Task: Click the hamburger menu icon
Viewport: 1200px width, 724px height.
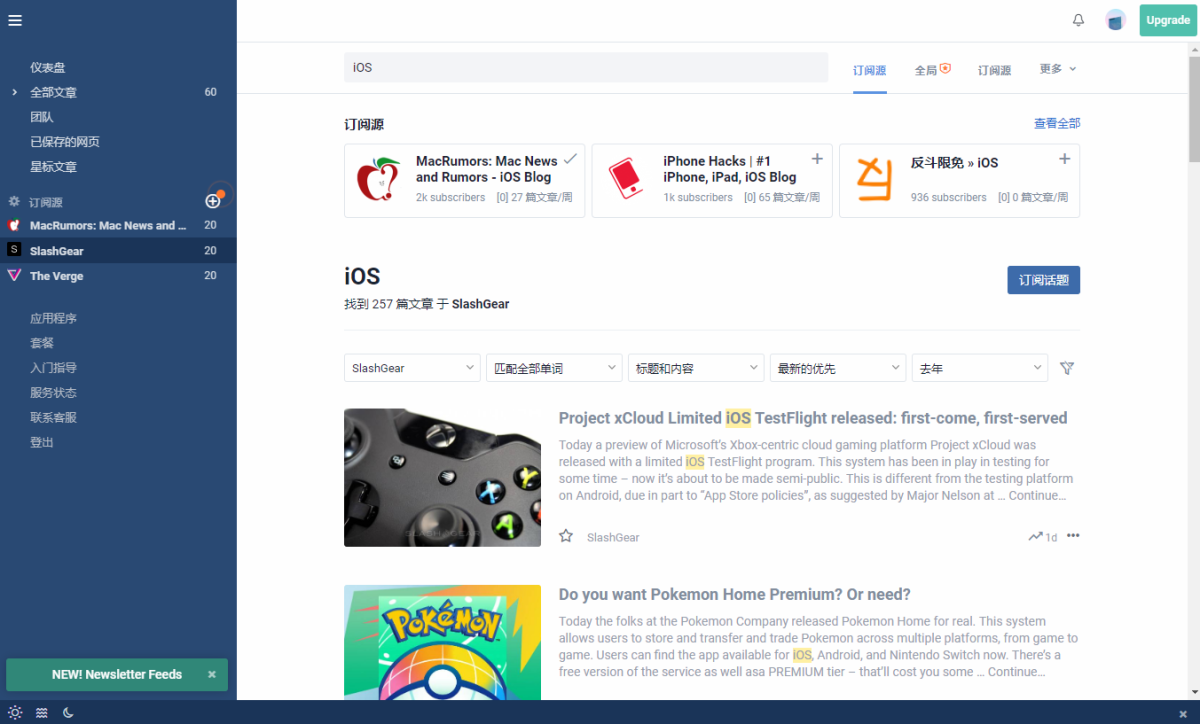Action: (x=15, y=20)
